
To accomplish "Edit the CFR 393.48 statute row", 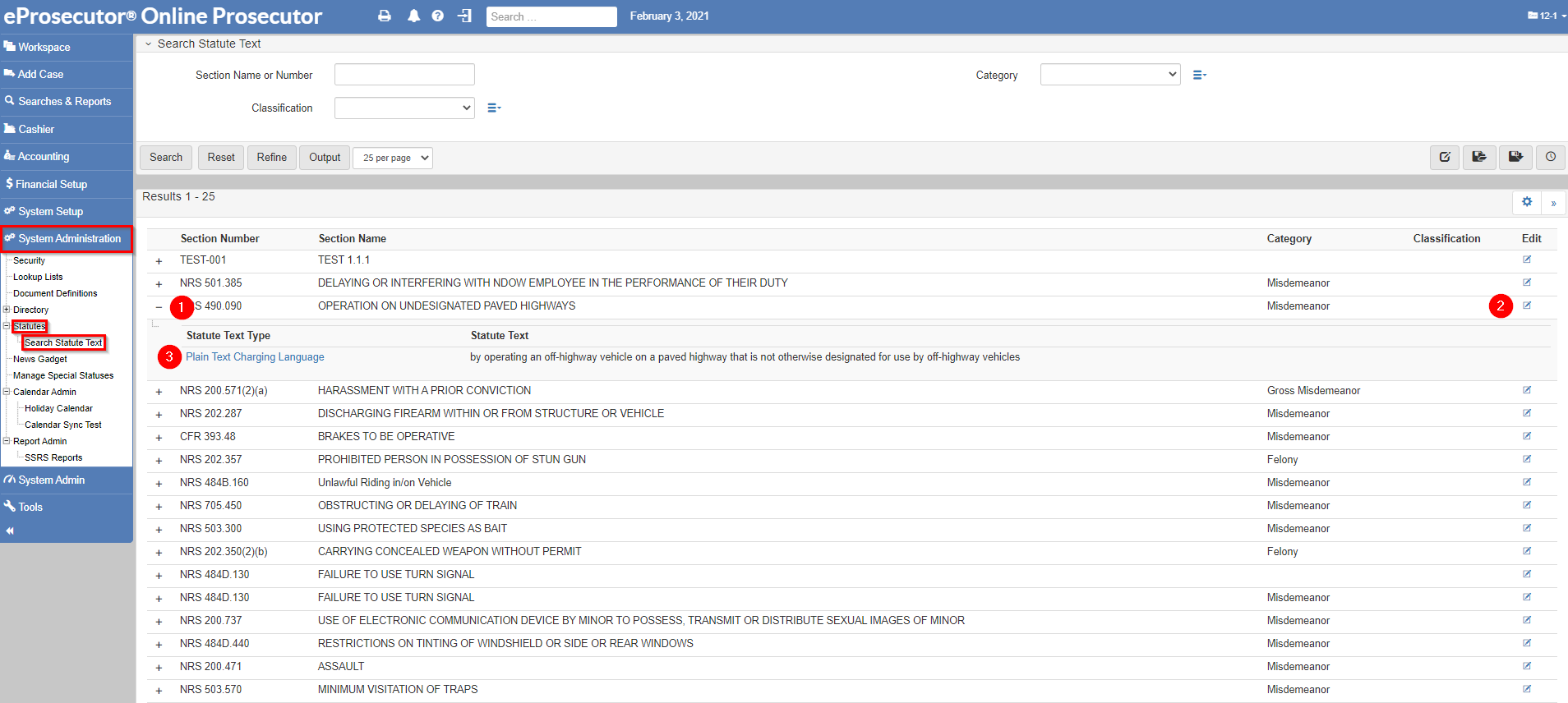I will pyautogui.click(x=1527, y=436).
